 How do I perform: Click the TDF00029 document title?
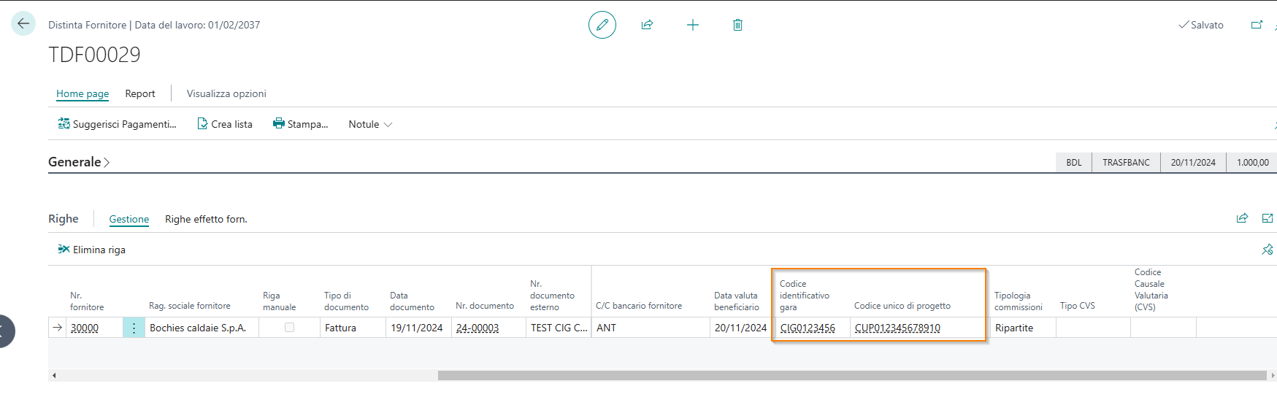coord(95,54)
